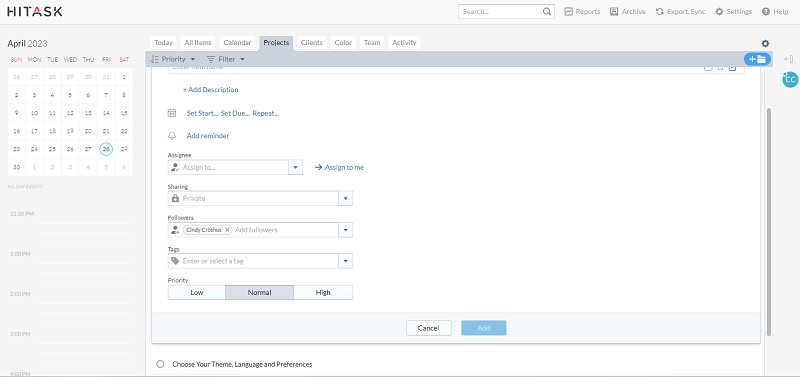Expand the Followers dropdown arrow

coord(345,230)
